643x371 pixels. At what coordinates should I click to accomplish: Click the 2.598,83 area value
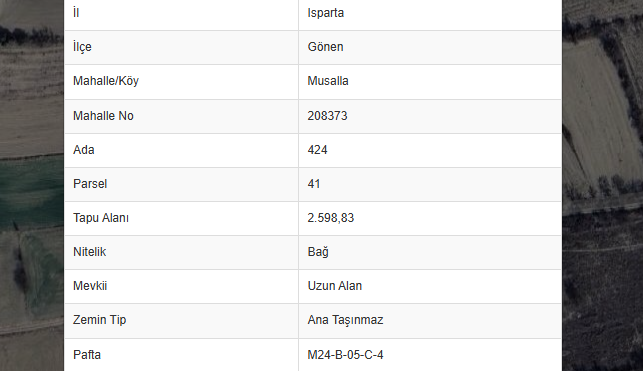pyautogui.click(x=331, y=218)
